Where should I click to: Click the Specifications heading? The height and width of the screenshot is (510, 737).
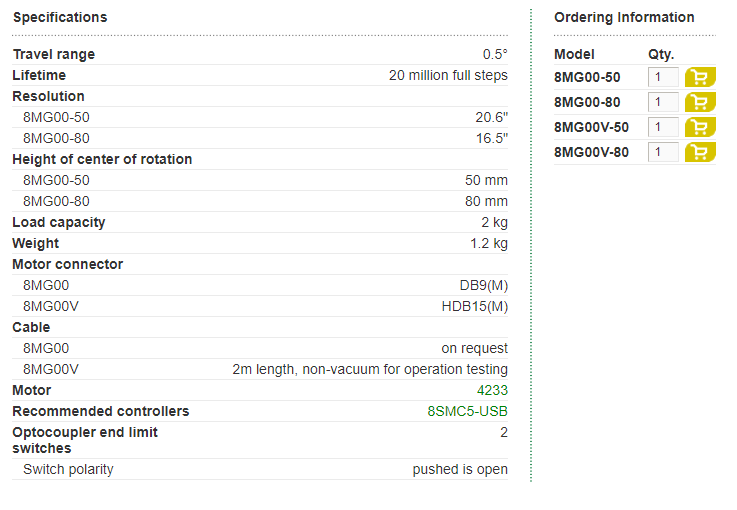[60, 17]
